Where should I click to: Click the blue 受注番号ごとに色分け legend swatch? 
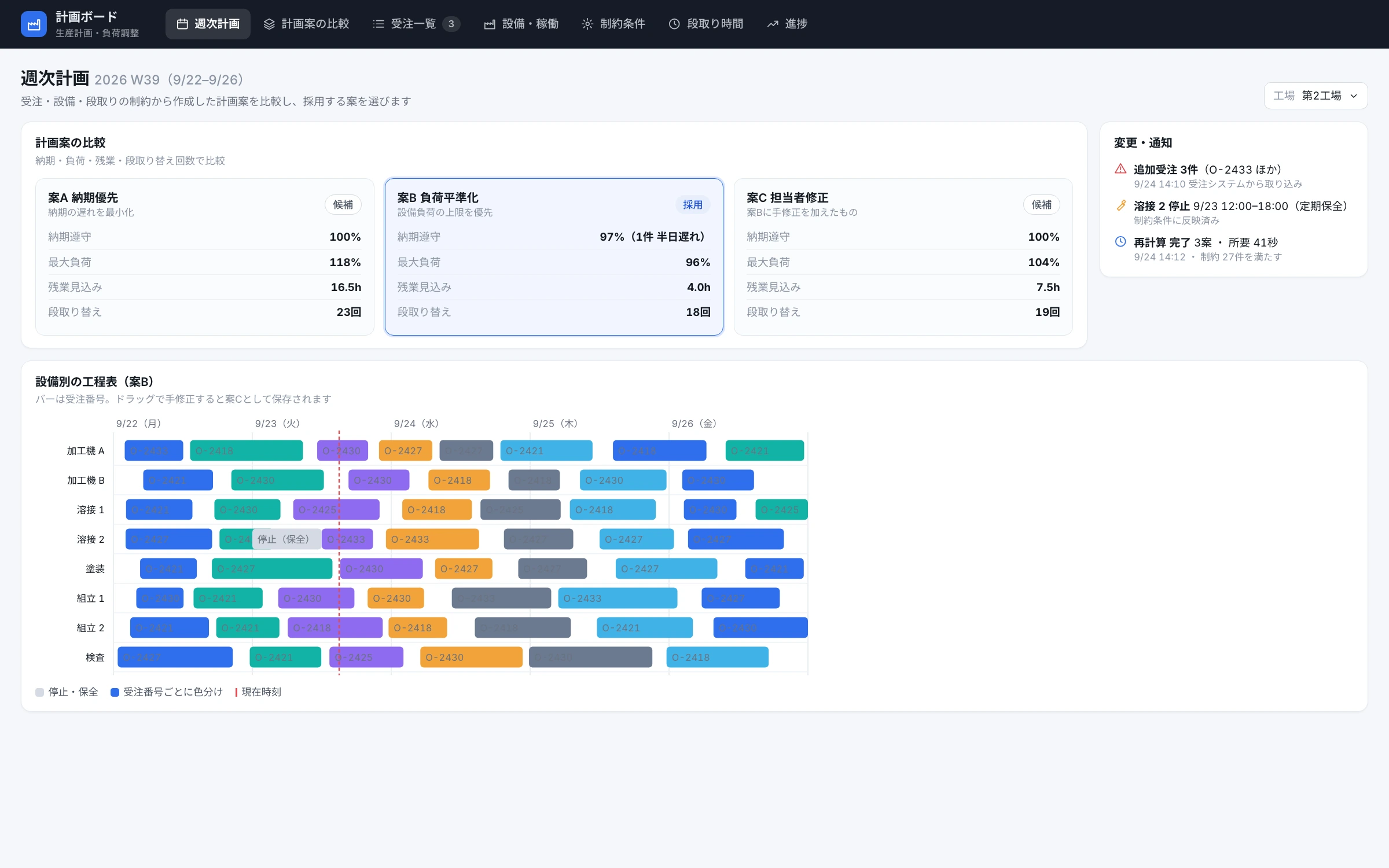(x=115, y=693)
